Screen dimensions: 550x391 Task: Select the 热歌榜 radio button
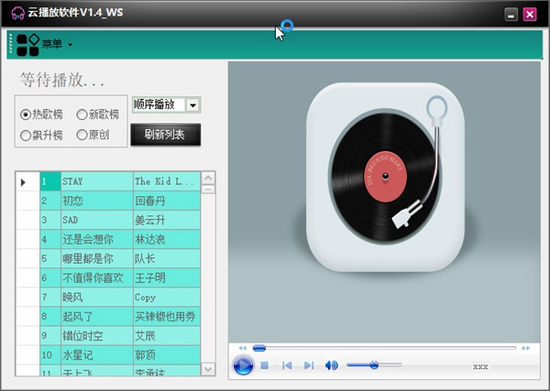coord(41,114)
